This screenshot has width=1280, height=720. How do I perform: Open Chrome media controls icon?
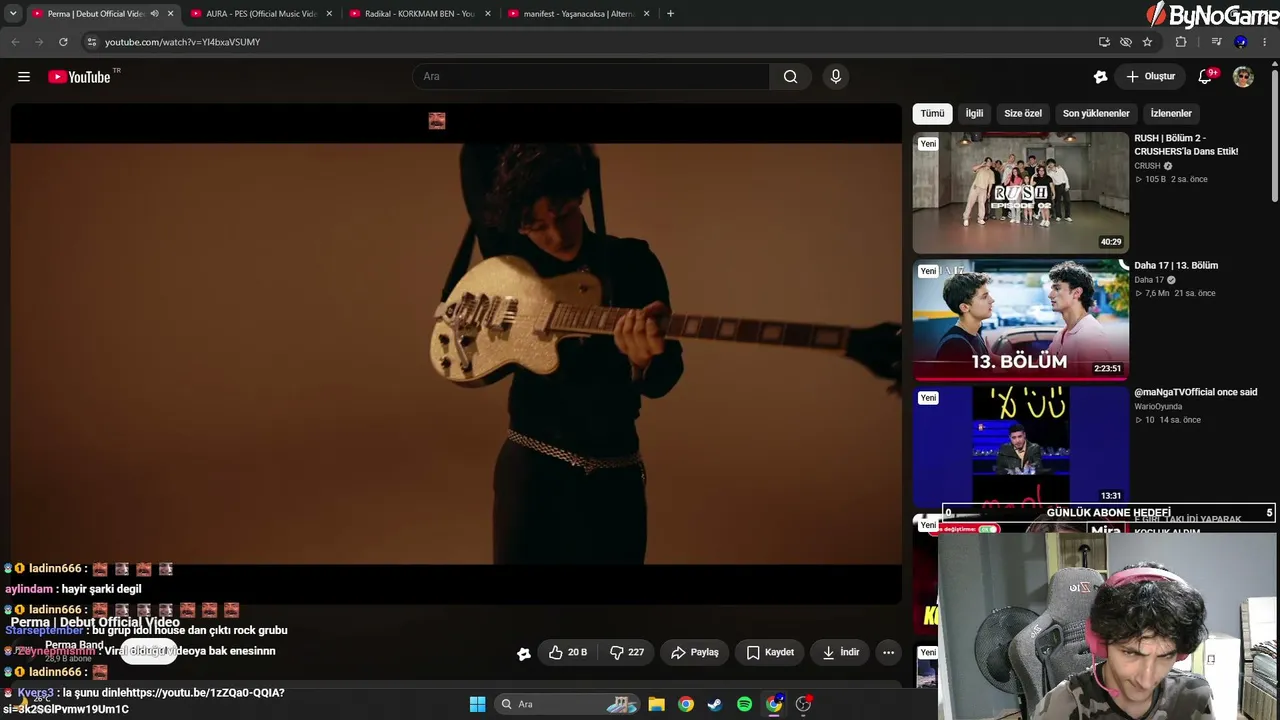tap(1216, 42)
